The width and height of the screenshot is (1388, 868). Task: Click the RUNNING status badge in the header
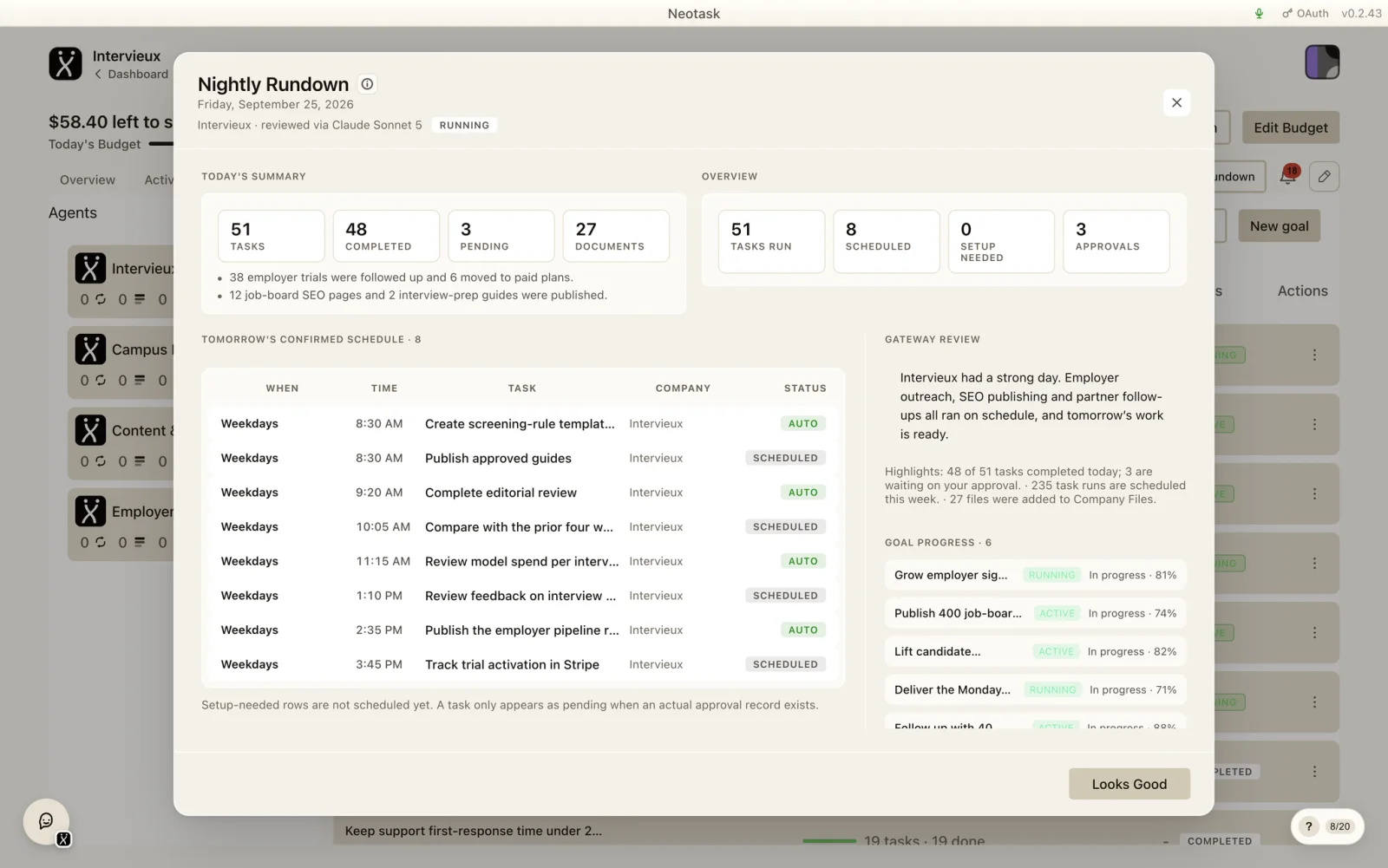coord(464,125)
